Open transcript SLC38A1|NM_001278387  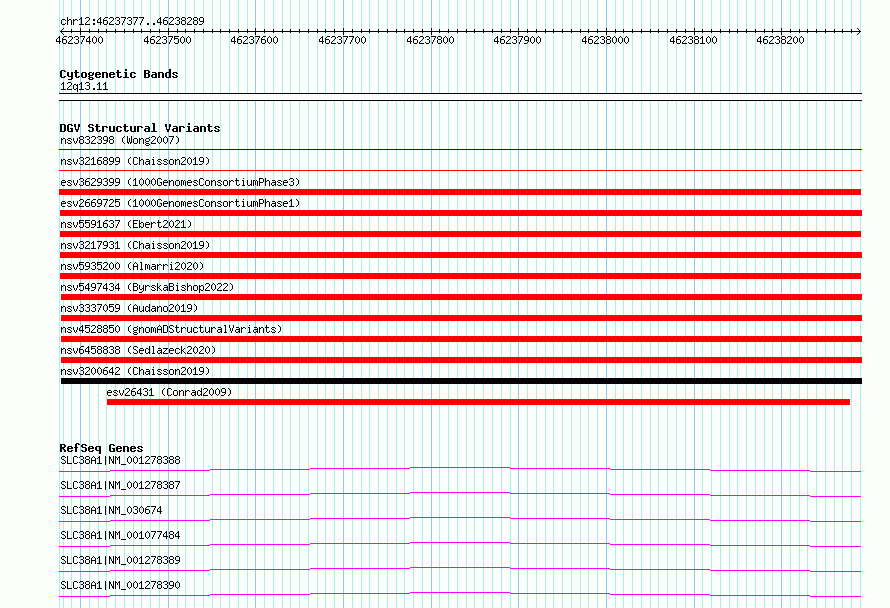[x=120, y=485]
